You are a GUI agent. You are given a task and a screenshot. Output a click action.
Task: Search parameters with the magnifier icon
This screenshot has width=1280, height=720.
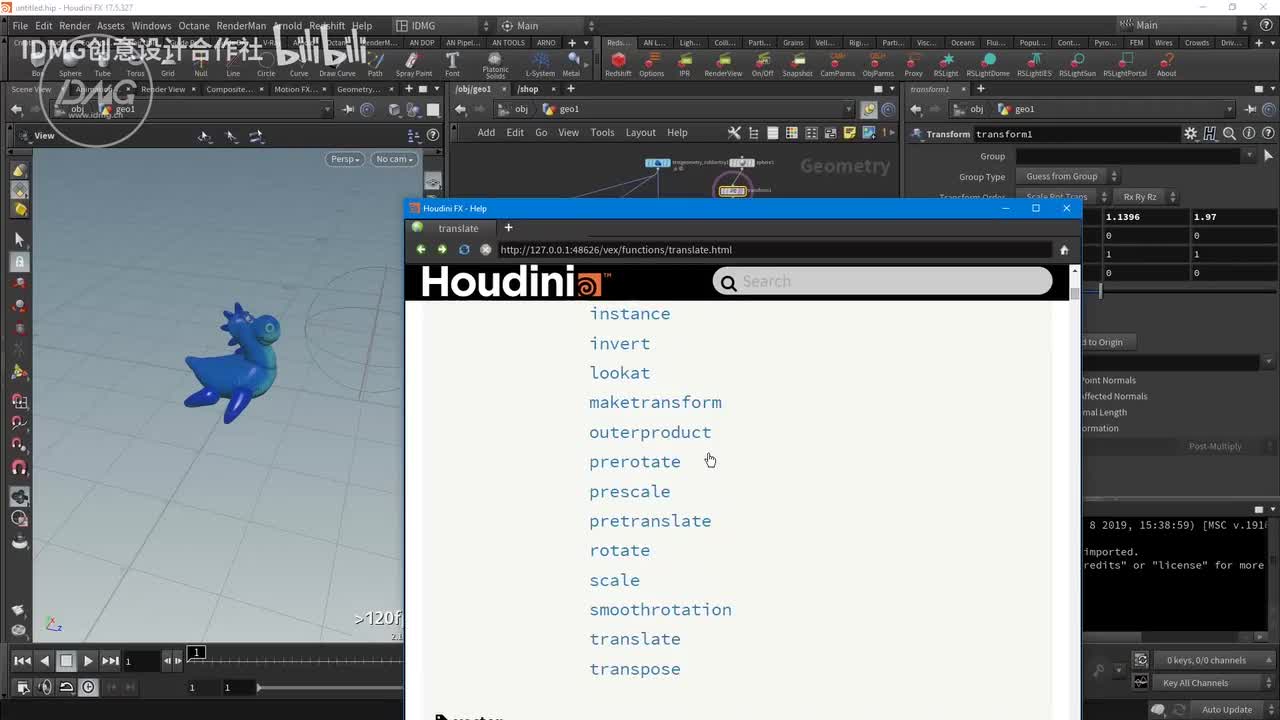1228,133
